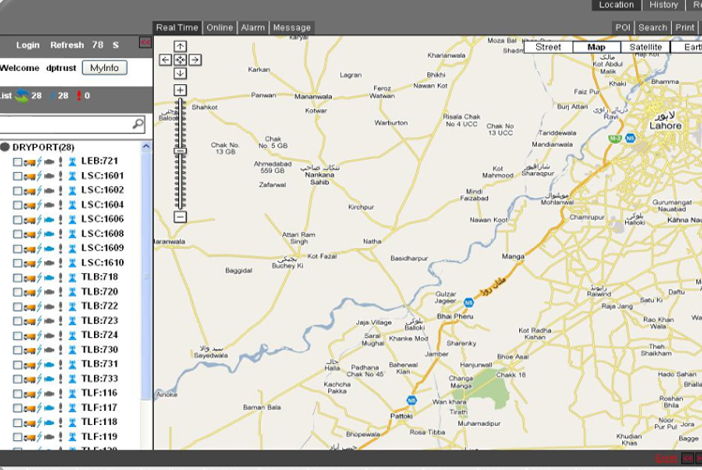702x470 pixels.
Task: Click the antenna icon next to TLB:718
Action: coord(71,277)
